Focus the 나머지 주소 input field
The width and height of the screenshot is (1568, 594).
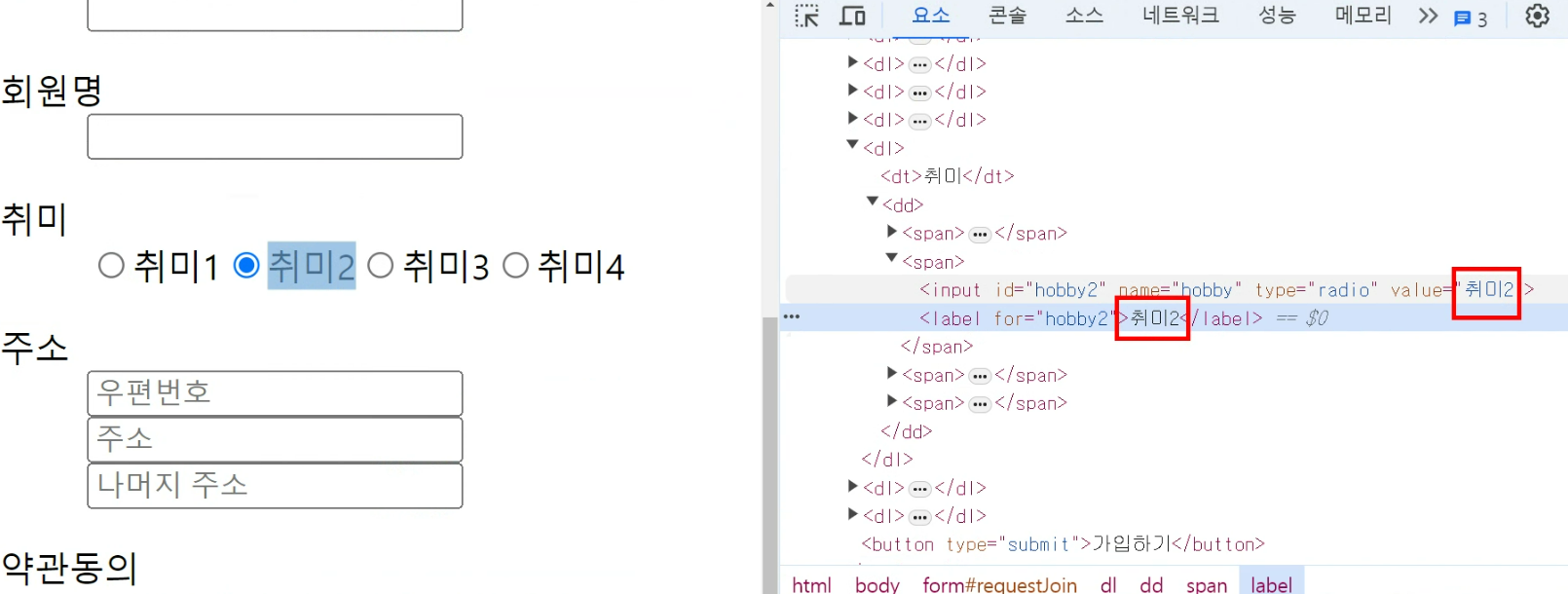click(275, 485)
